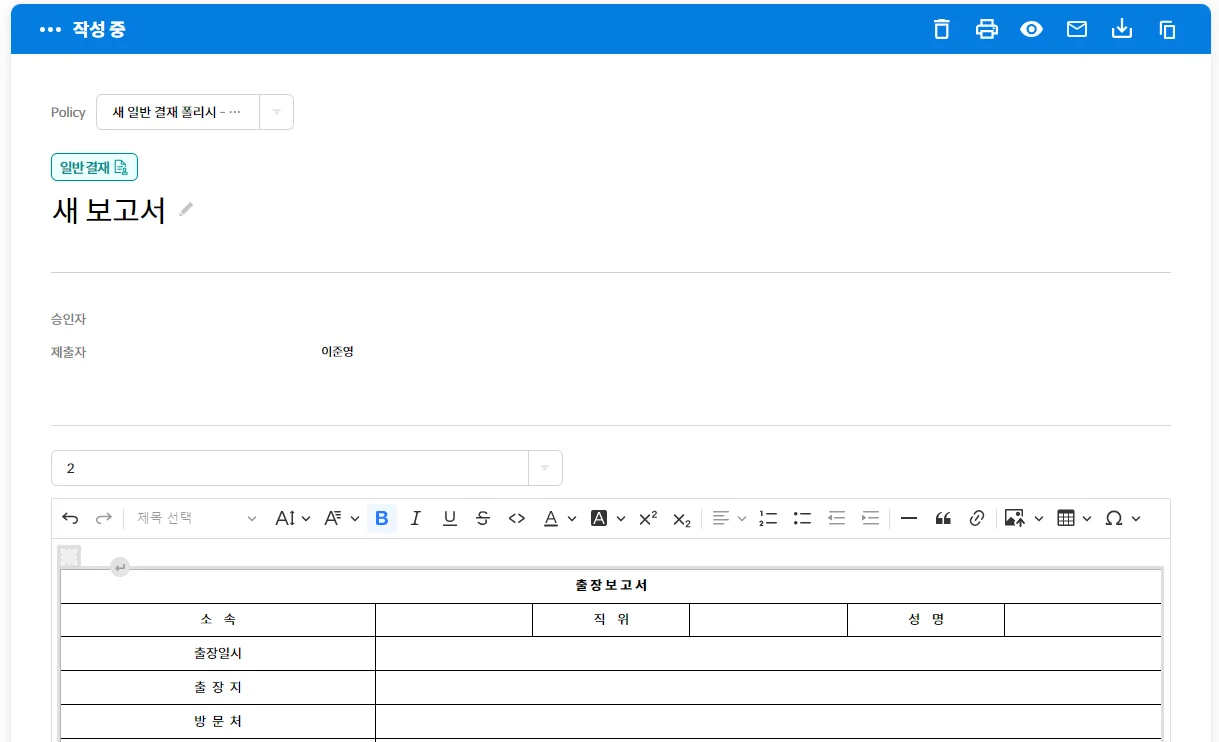The width and height of the screenshot is (1219, 742).
Task: Download the report with download icon
Action: tap(1122, 29)
